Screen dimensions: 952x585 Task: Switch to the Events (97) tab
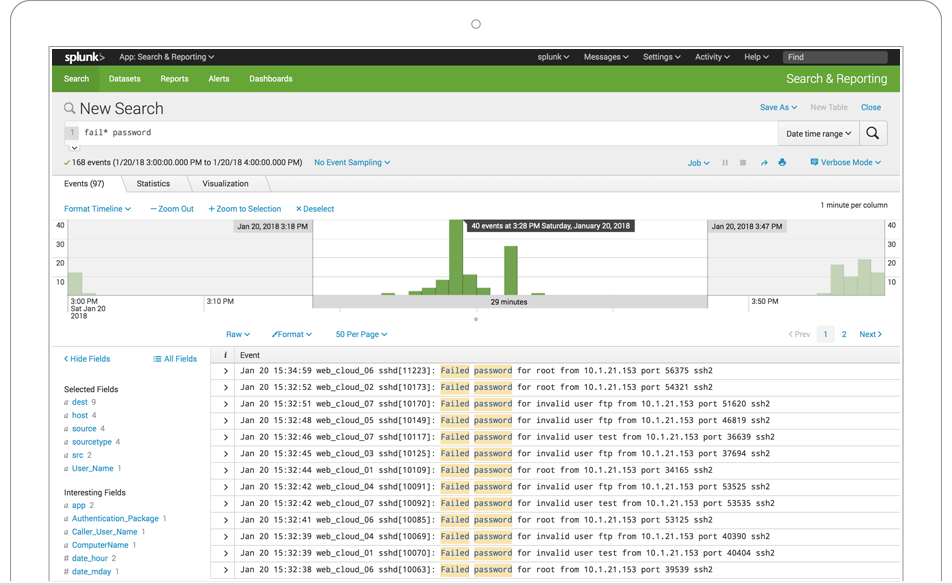[x=84, y=184]
